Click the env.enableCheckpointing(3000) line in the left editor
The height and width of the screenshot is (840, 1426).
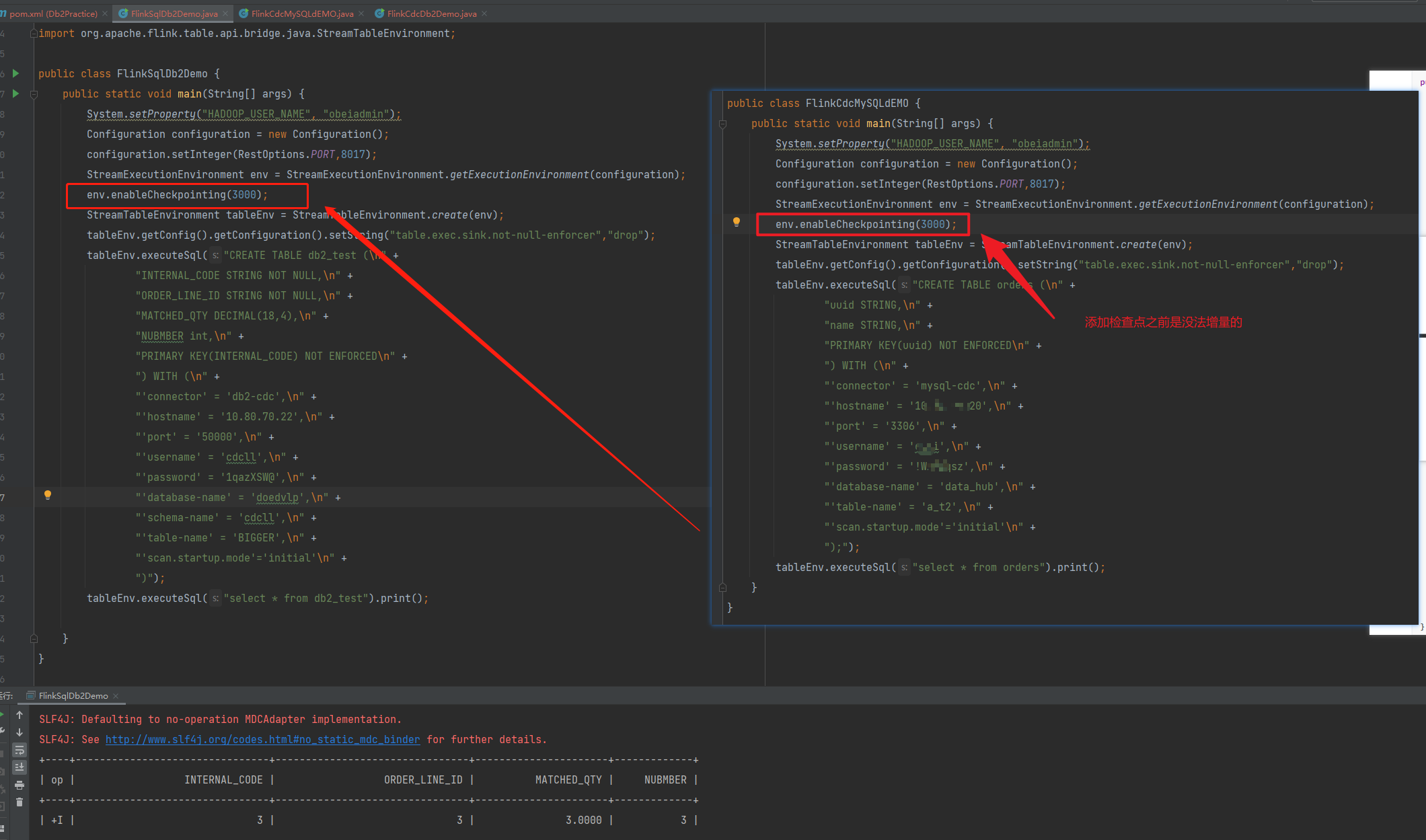[177, 194]
